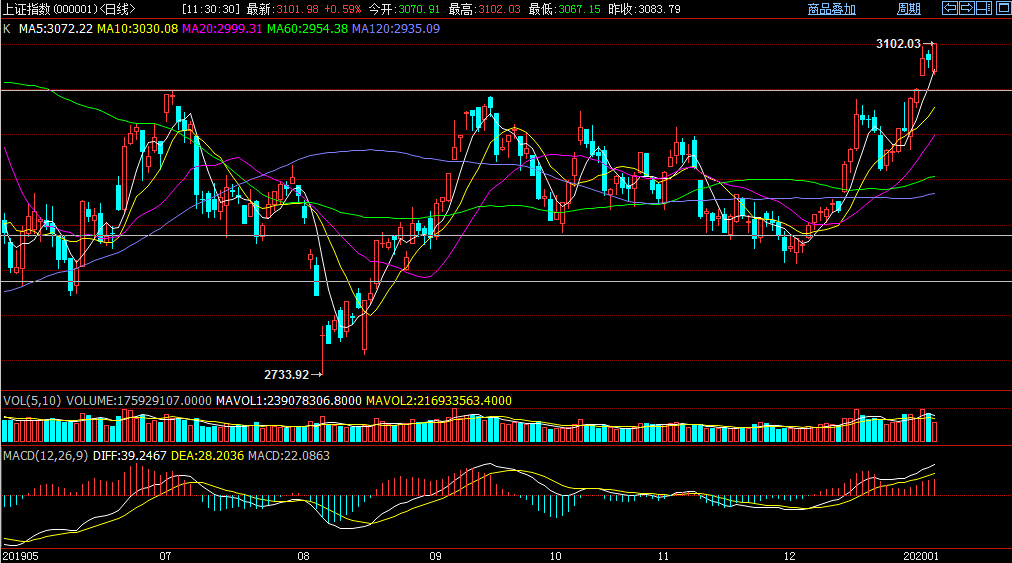Click the 202001 date axis label

coord(921,556)
